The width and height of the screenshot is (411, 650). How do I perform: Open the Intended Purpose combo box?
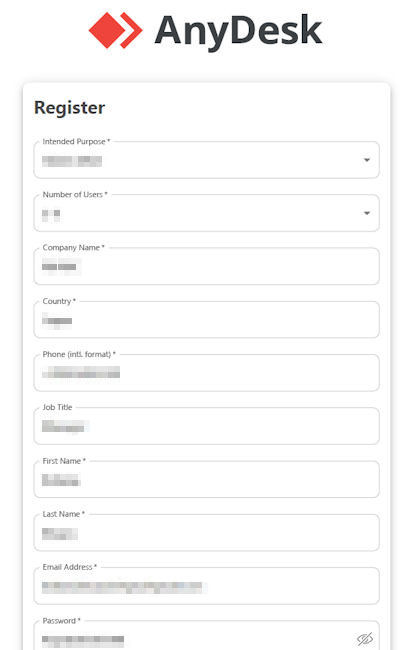[x=206, y=160]
